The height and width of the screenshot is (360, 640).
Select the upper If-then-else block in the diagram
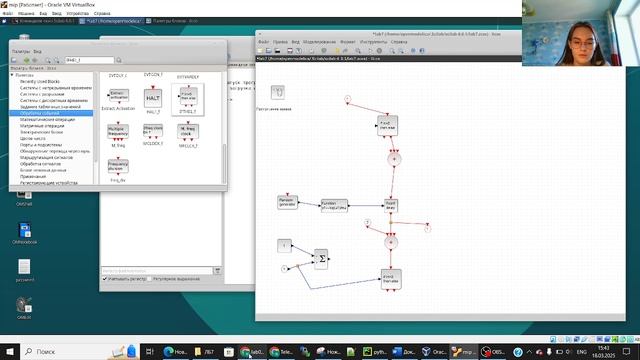pos(387,125)
